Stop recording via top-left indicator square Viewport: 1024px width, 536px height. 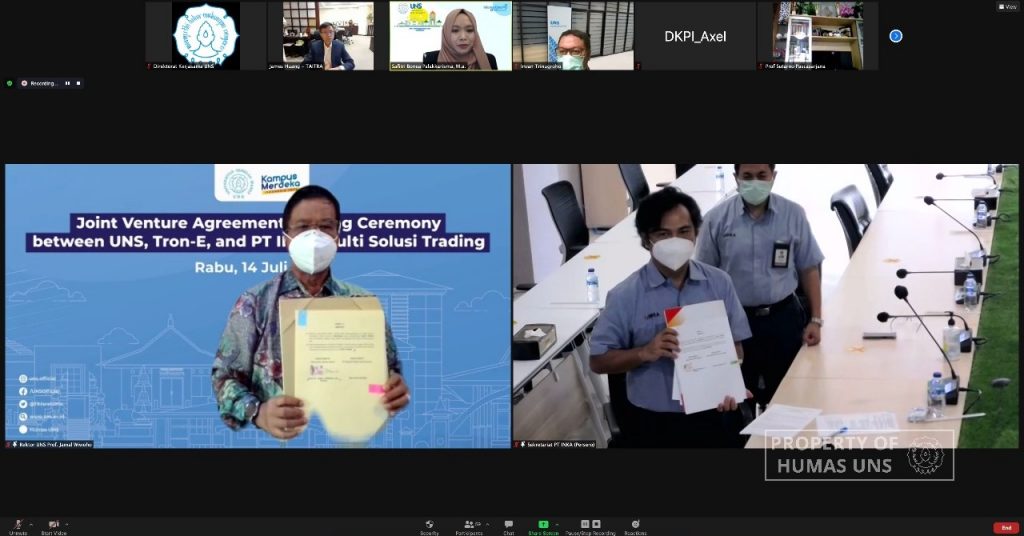tap(78, 84)
